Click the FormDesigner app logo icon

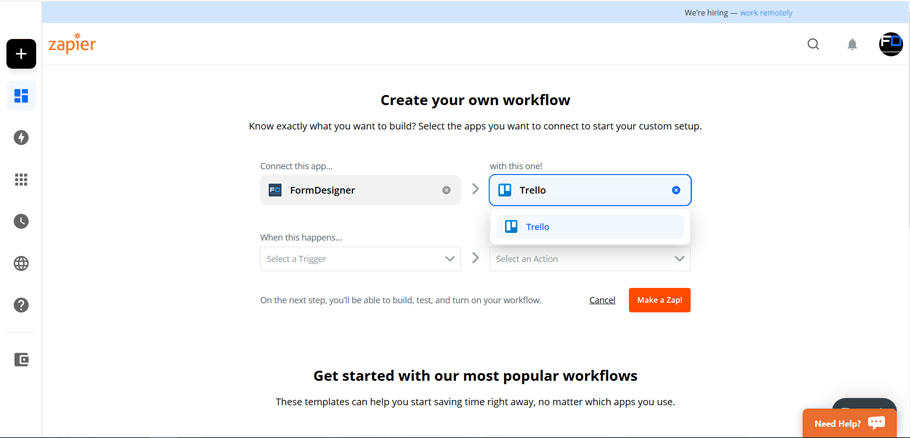pos(275,190)
